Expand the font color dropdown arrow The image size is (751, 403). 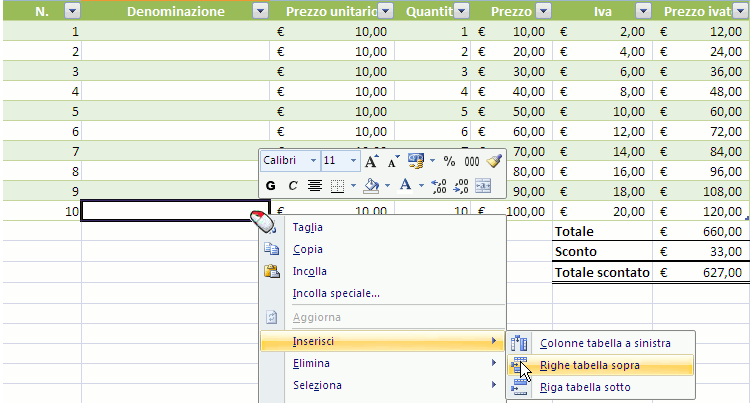pos(421,185)
